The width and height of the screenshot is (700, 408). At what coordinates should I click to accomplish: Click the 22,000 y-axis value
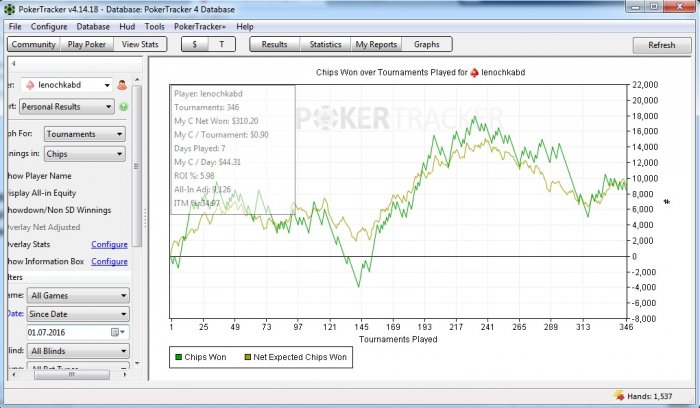645,85
